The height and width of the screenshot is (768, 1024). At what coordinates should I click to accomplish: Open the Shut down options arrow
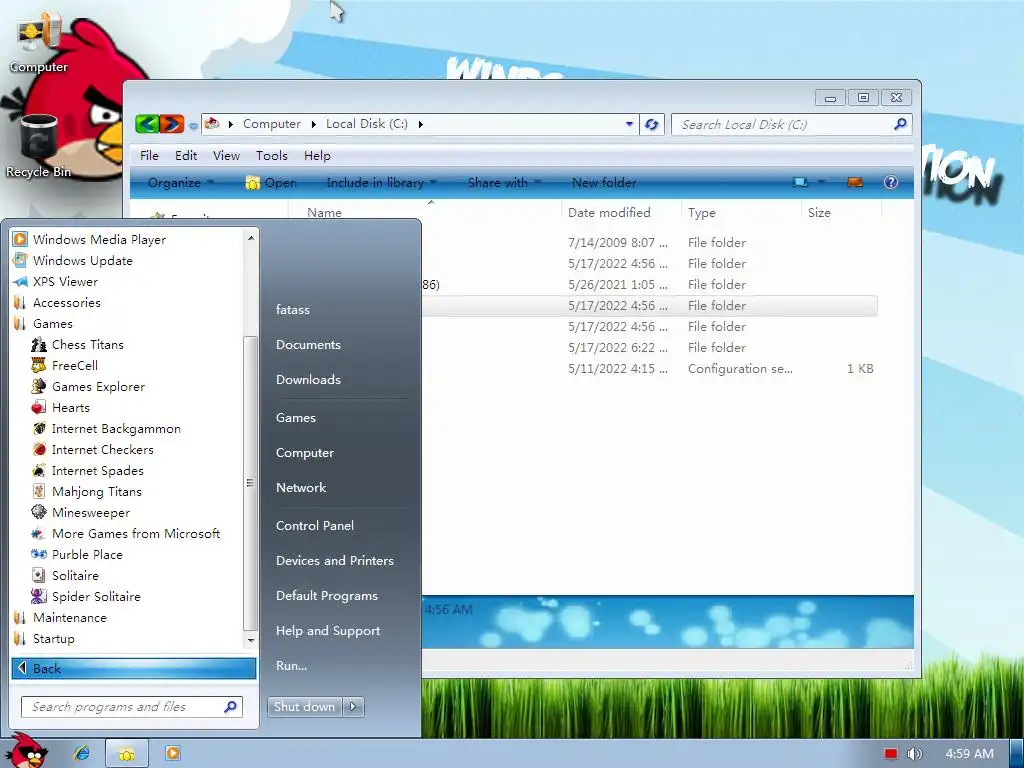(353, 707)
